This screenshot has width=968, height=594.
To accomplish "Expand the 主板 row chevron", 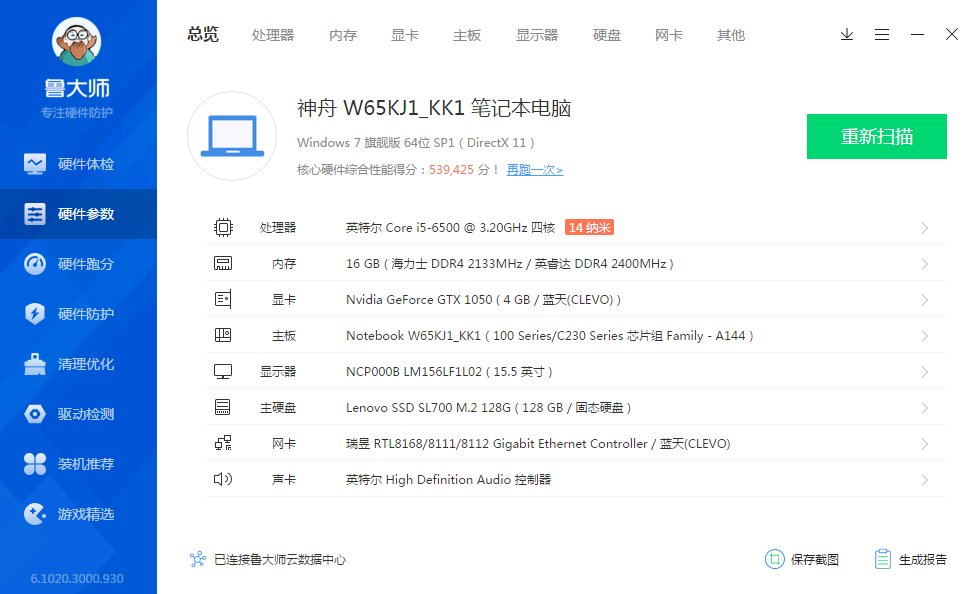I will [x=925, y=336].
